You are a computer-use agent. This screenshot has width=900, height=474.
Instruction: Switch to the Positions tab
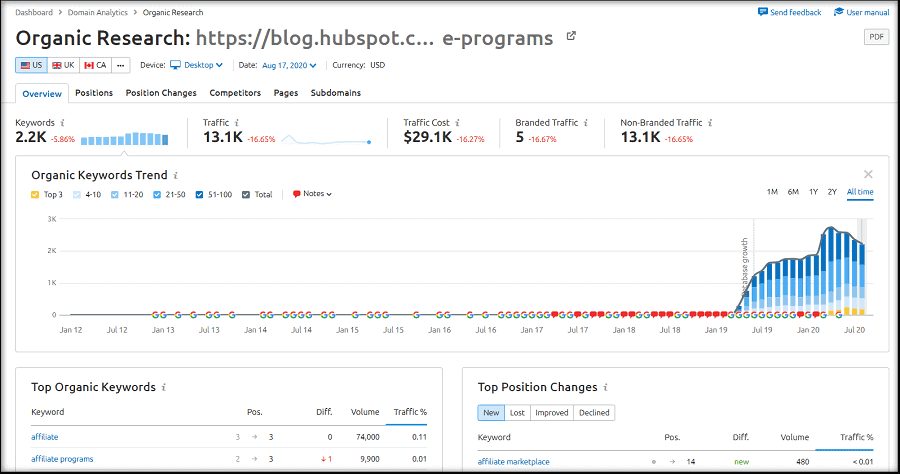(94, 93)
